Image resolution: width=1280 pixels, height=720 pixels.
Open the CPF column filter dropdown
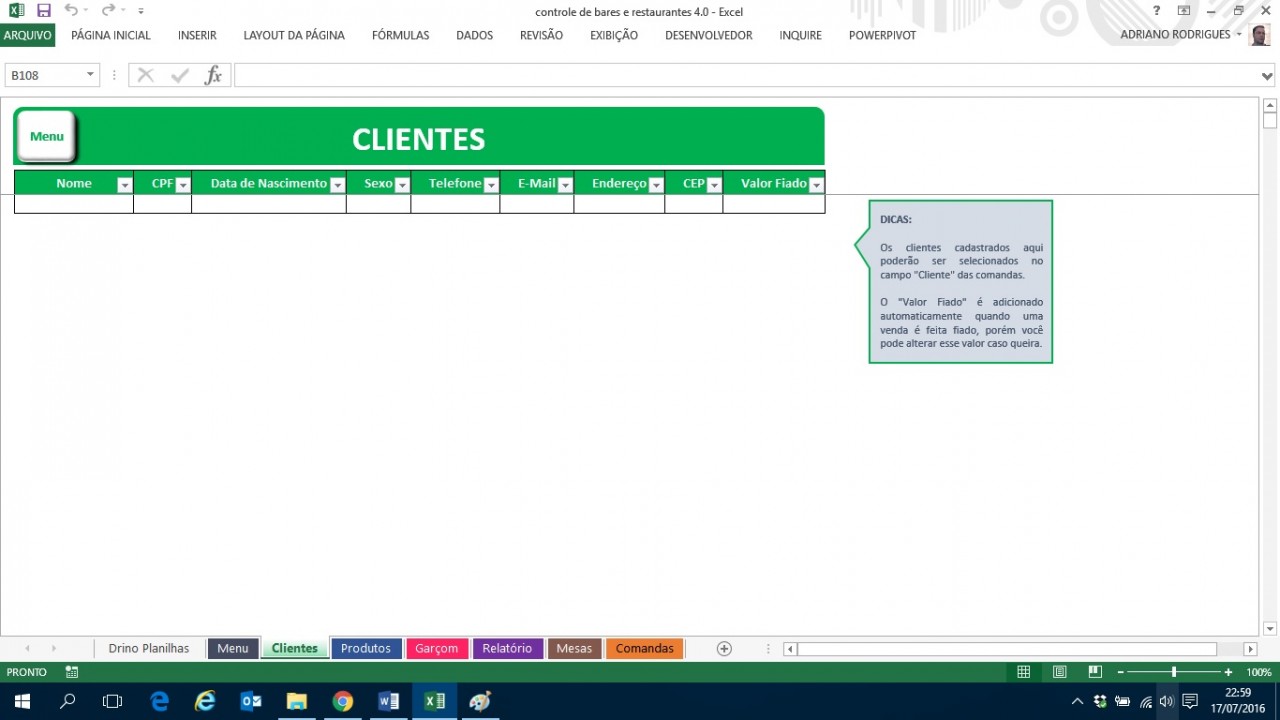183,185
